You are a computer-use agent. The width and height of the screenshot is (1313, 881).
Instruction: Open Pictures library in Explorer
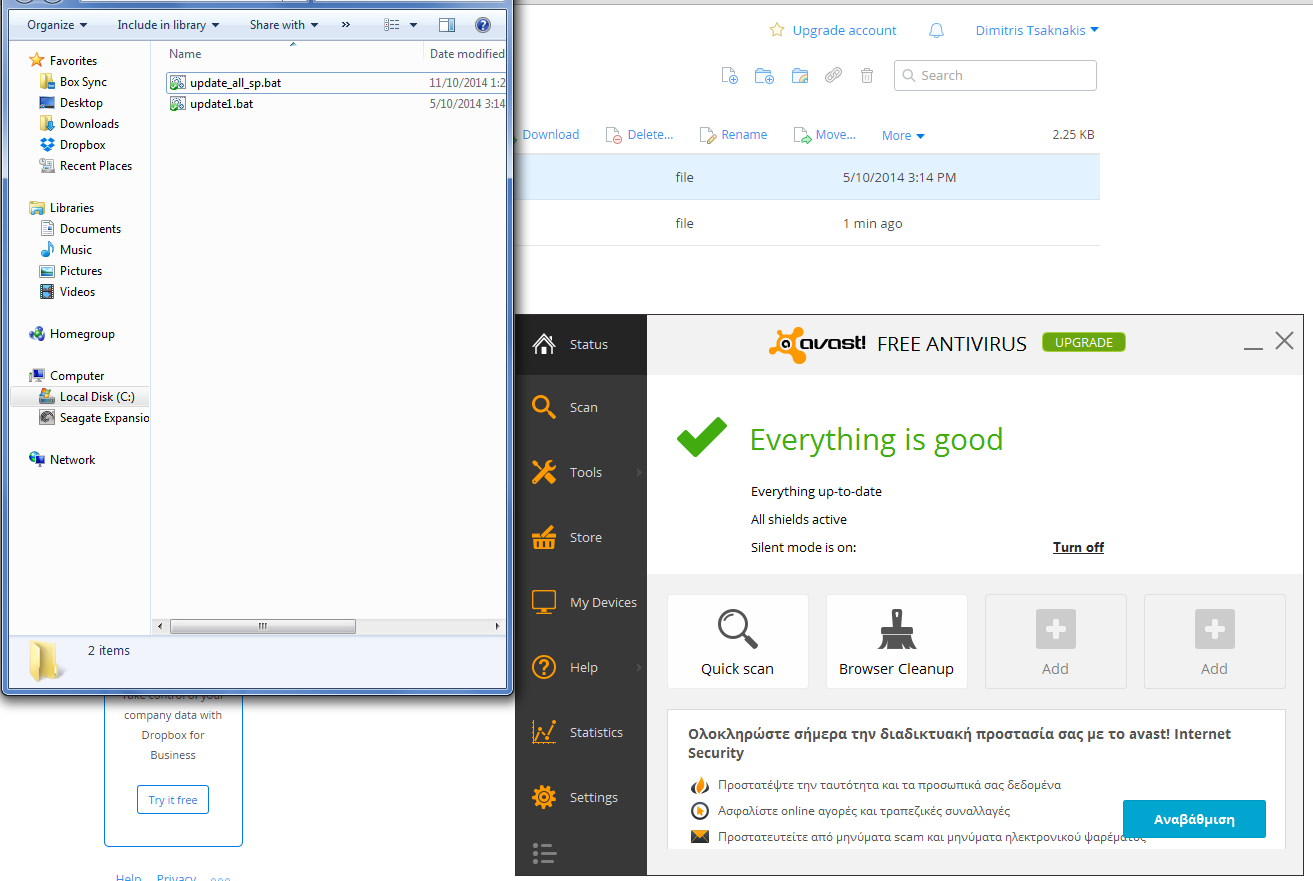click(x=80, y=271)
